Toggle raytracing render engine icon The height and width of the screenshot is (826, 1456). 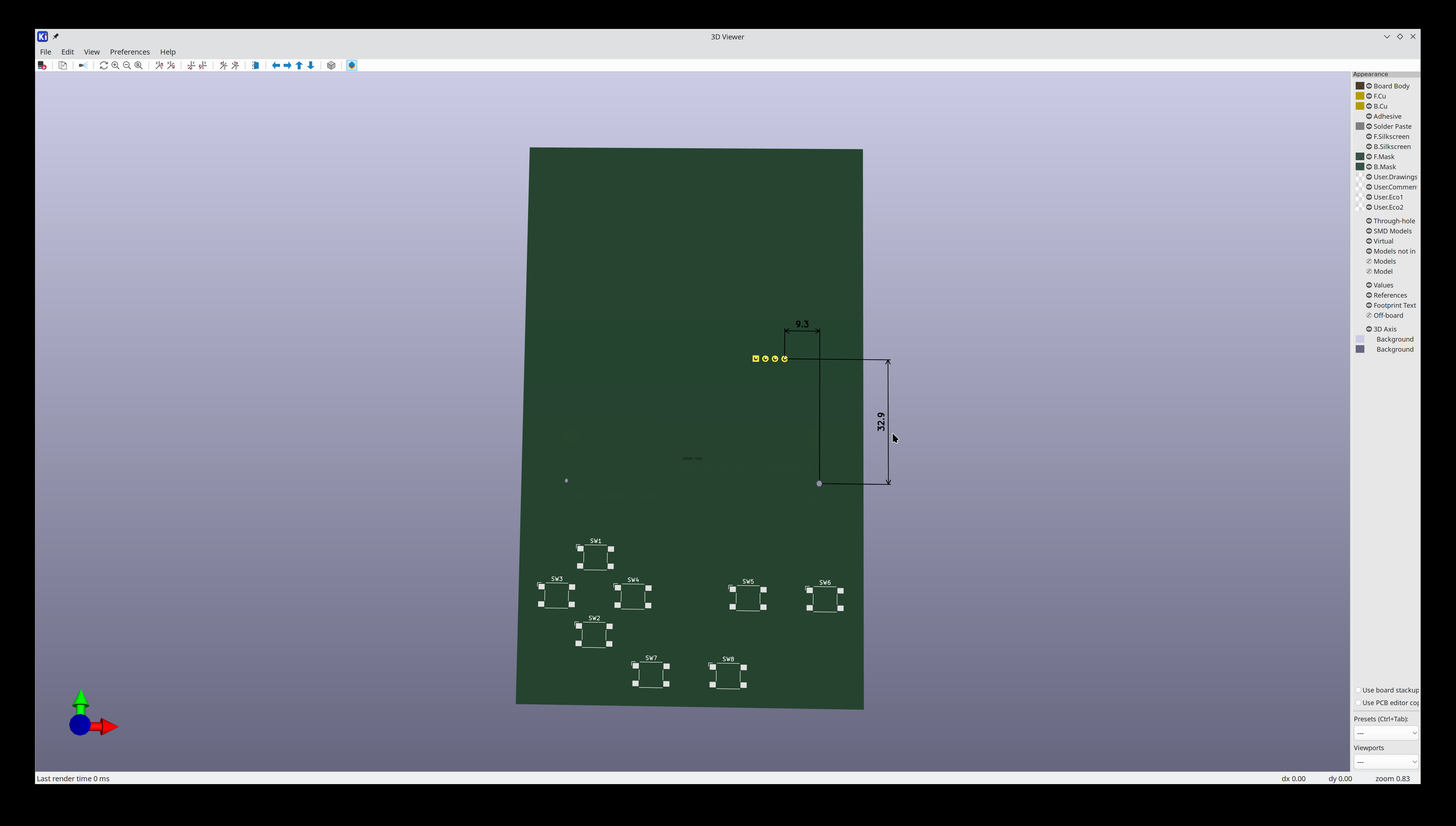[83, 65]
